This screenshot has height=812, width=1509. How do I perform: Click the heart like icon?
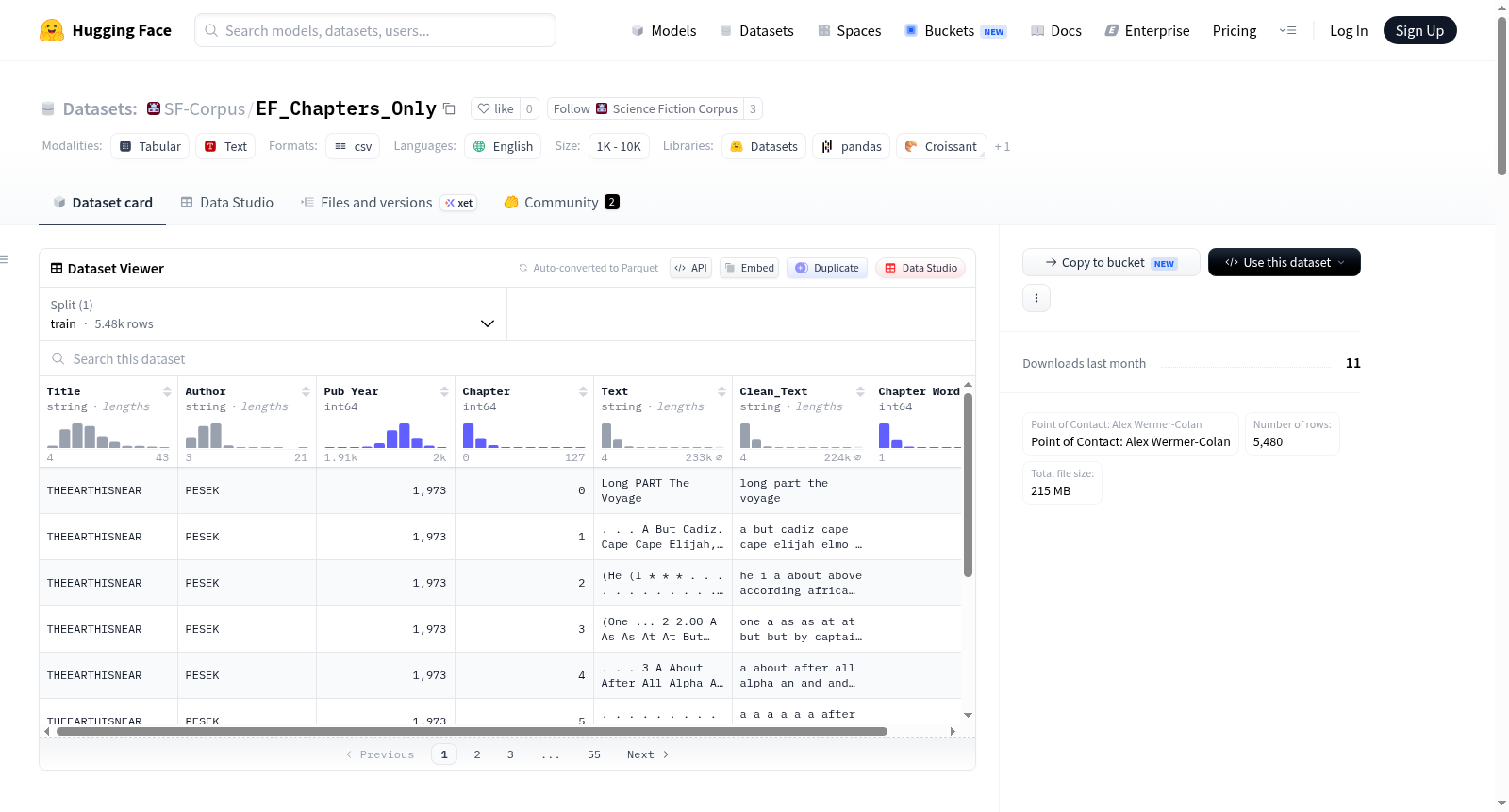484,108
